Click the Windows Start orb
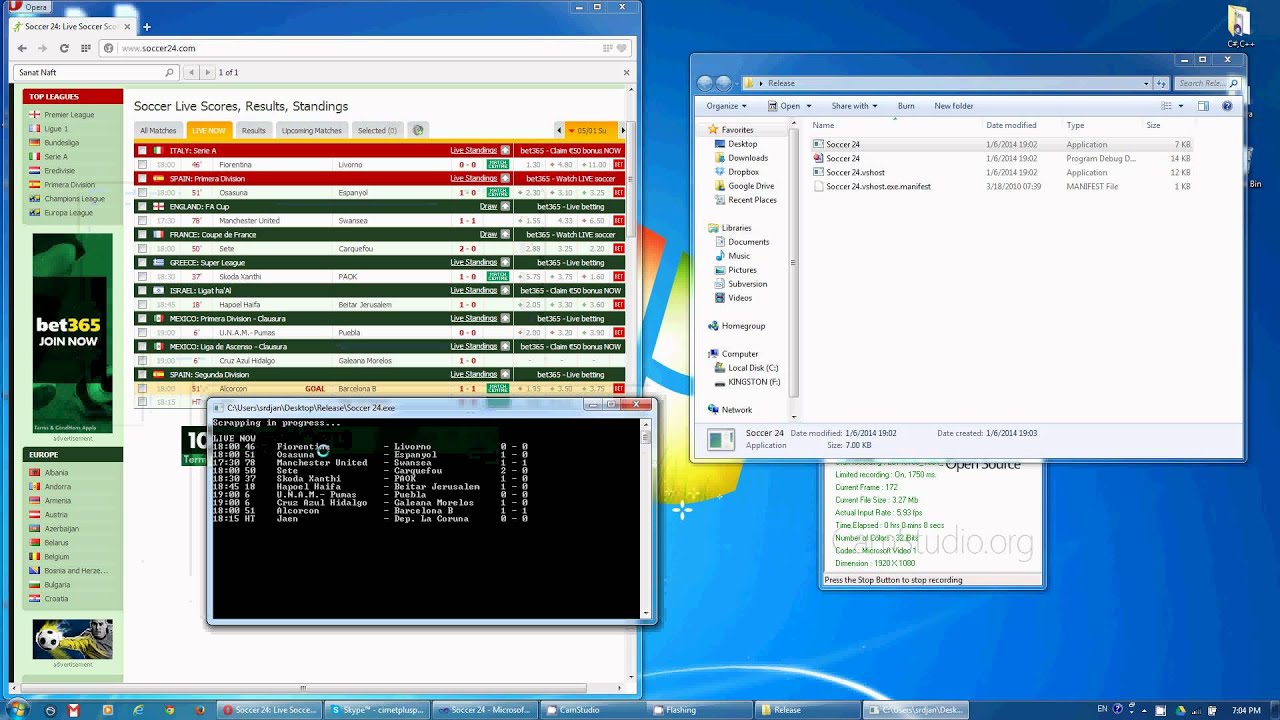Screen dimensions: 1280x720 (x=17, y=710)
